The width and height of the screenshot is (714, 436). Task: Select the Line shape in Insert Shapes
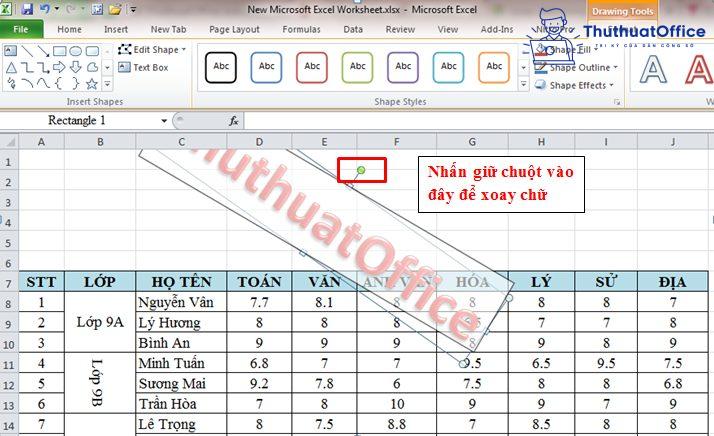pyautogui.click(x=27, y=51)
